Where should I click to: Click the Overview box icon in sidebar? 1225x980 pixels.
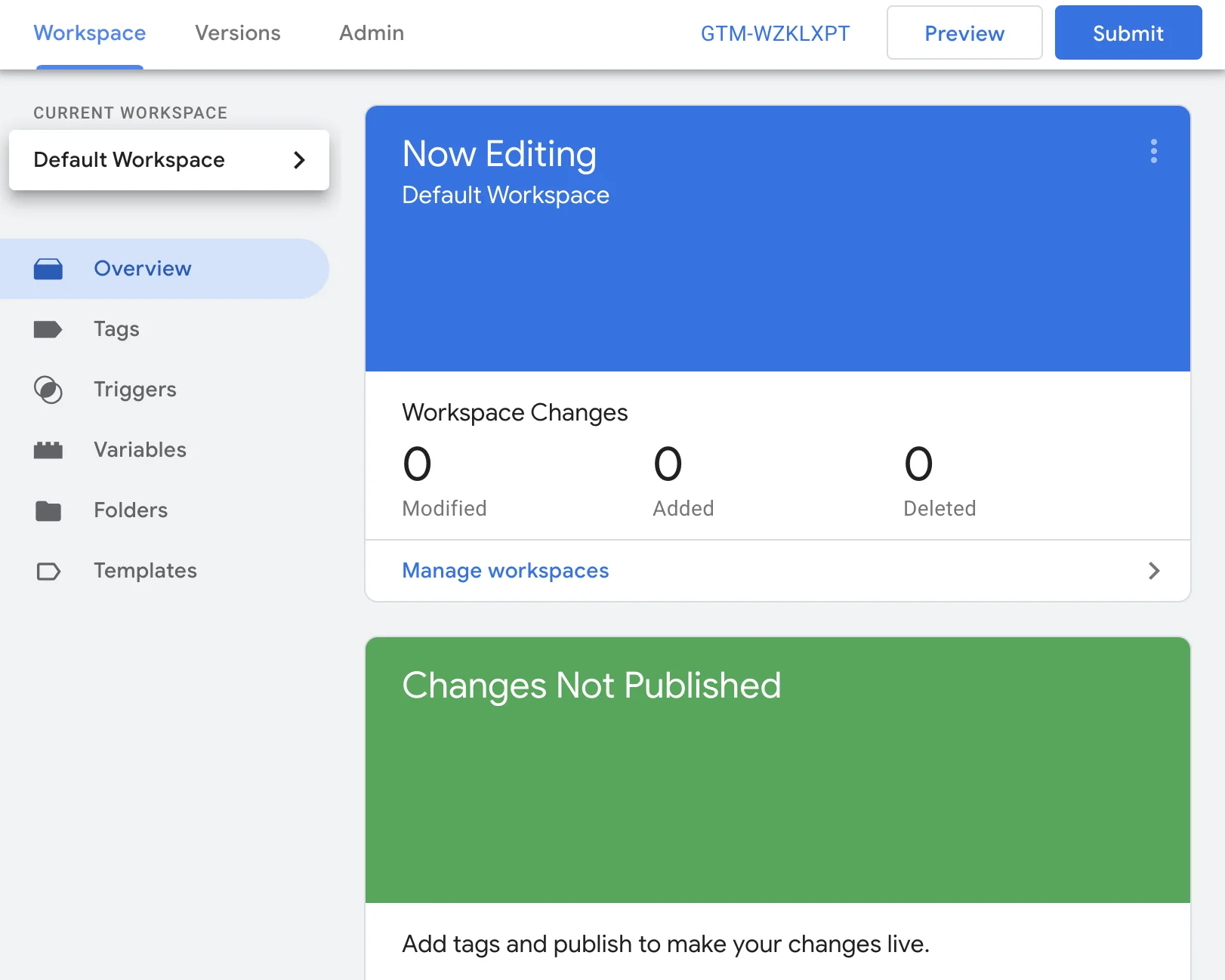coord(48,269)
